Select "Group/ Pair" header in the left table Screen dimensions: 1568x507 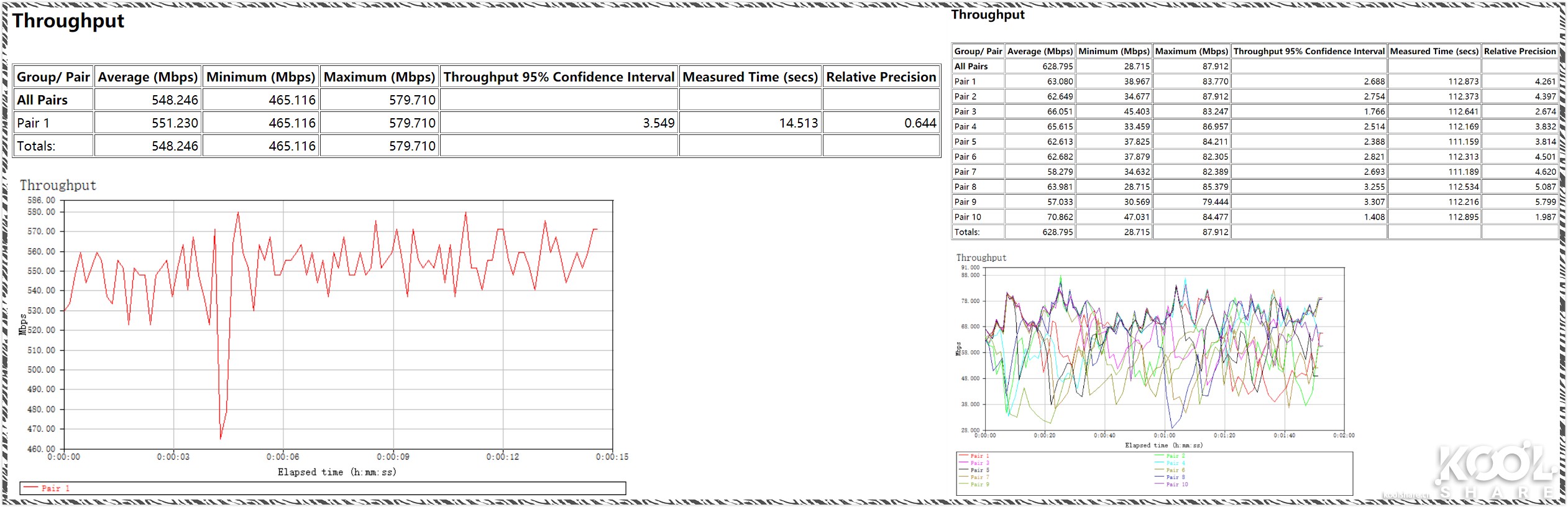click(53, 77)
